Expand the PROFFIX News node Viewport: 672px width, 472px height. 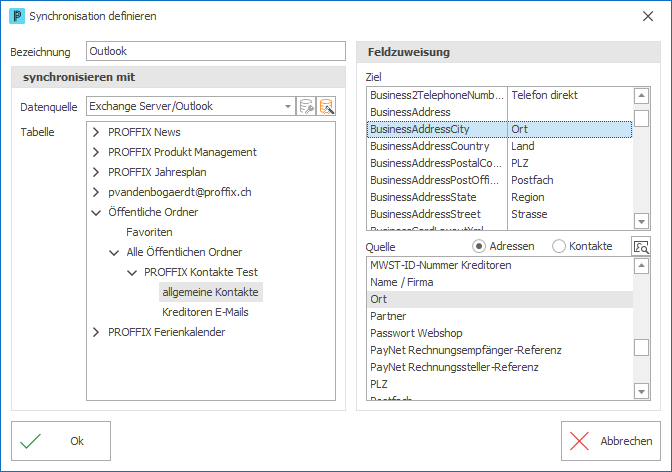pyautogui.click(x=96, y=132)
